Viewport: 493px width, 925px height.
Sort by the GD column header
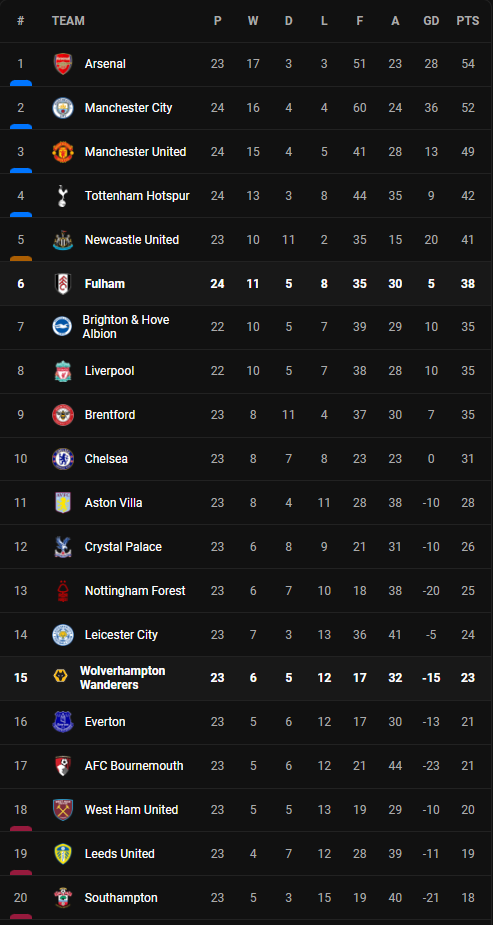(431, 21)
